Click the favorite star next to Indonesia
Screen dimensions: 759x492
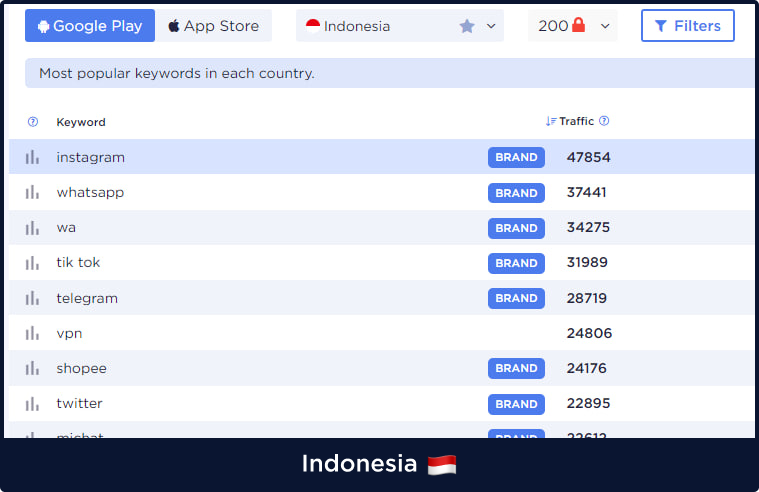(x=467, y=26)
